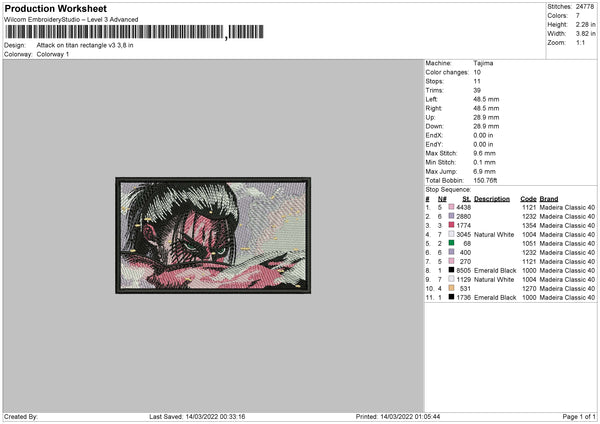Click stitch count 270 in stop row 7

point(465,262)
